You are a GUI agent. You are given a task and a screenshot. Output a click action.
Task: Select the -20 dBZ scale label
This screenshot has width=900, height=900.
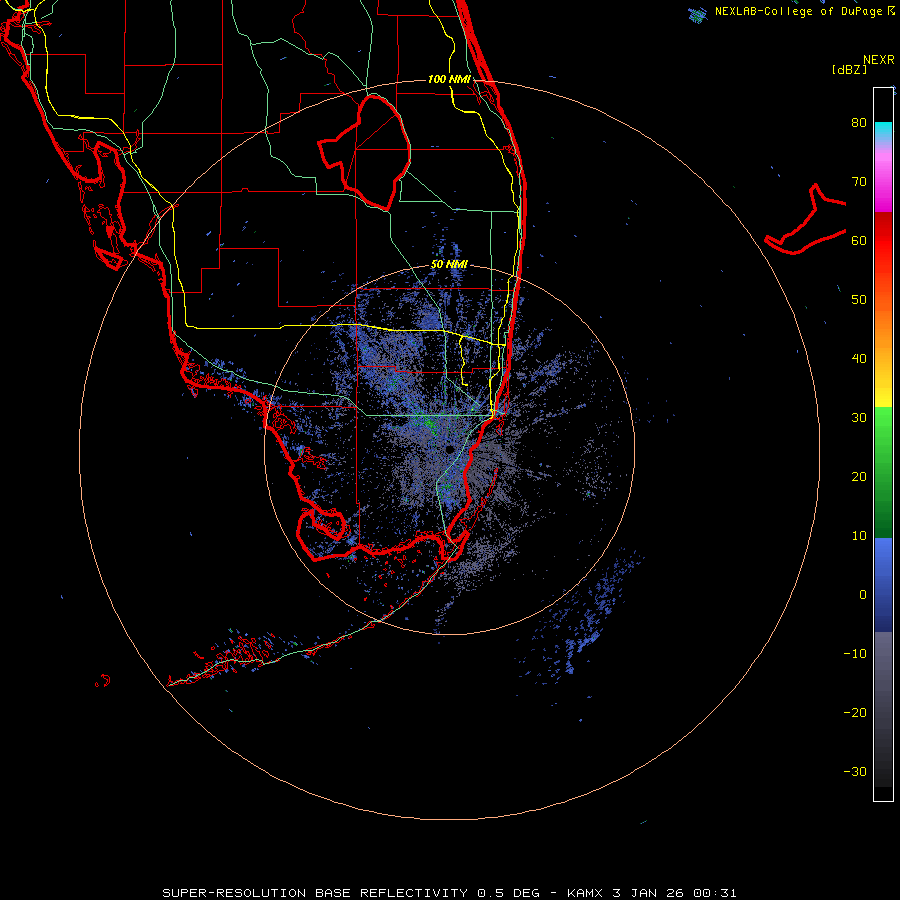[855, 713]
